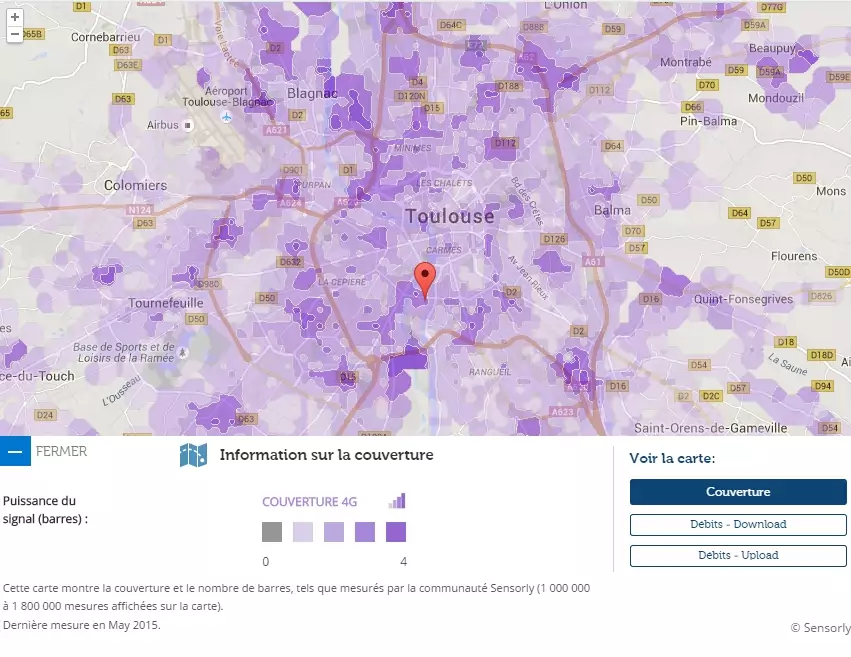Click the airport plane icon near Blagnac
Viewport: 851px width, 657px height.
tap(226, 117)
